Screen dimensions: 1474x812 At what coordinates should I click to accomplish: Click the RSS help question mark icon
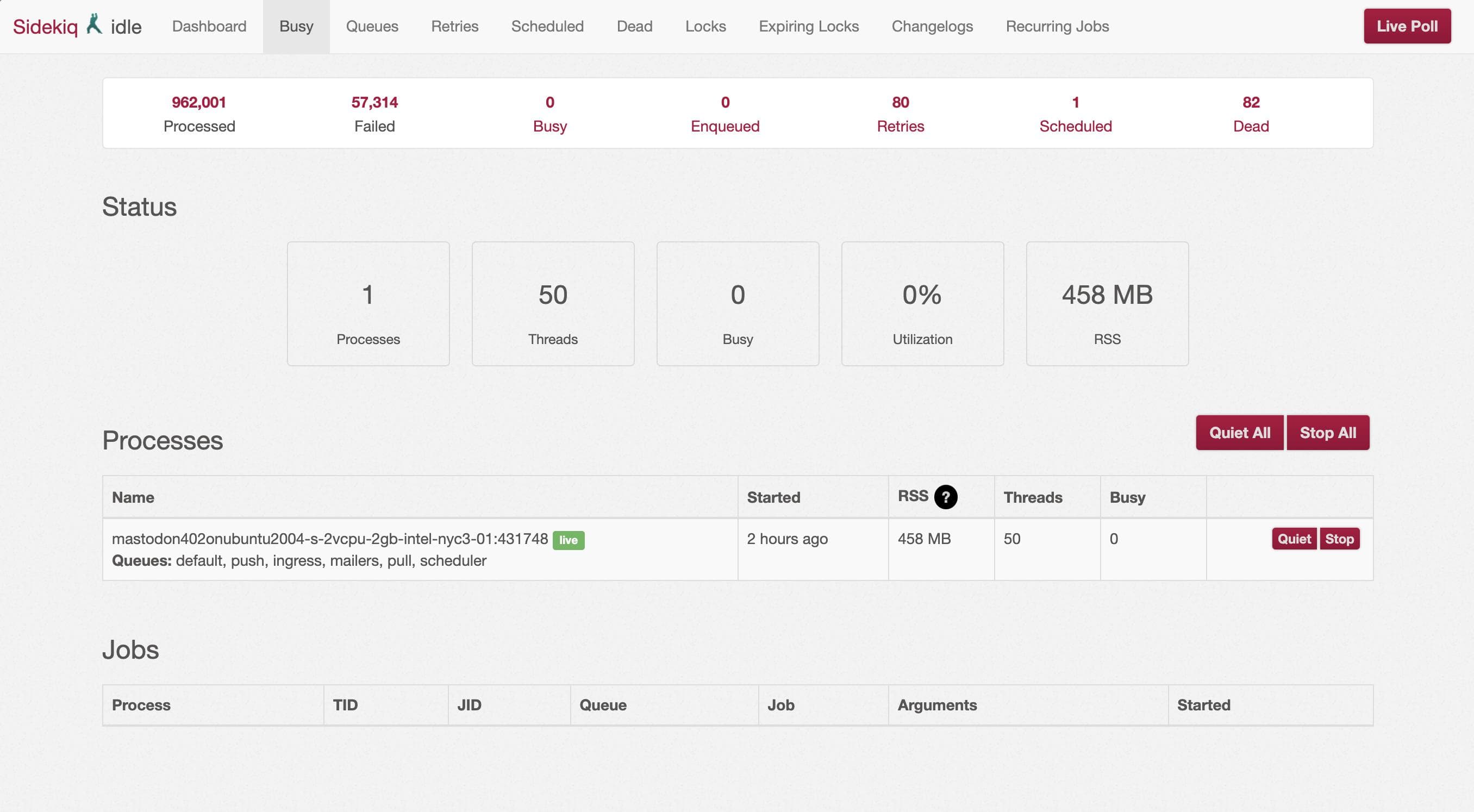pyautogui.click(x=946, y=497)
